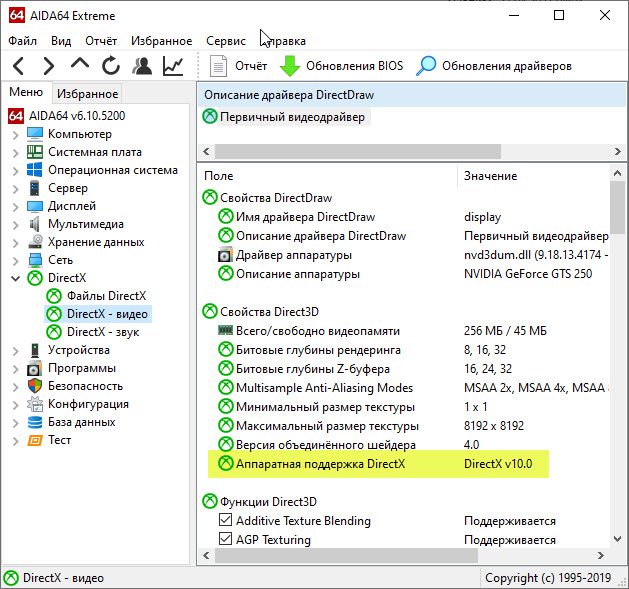Expand the Устройства tree branch
The image size is (629, 589).
(15, 351)
